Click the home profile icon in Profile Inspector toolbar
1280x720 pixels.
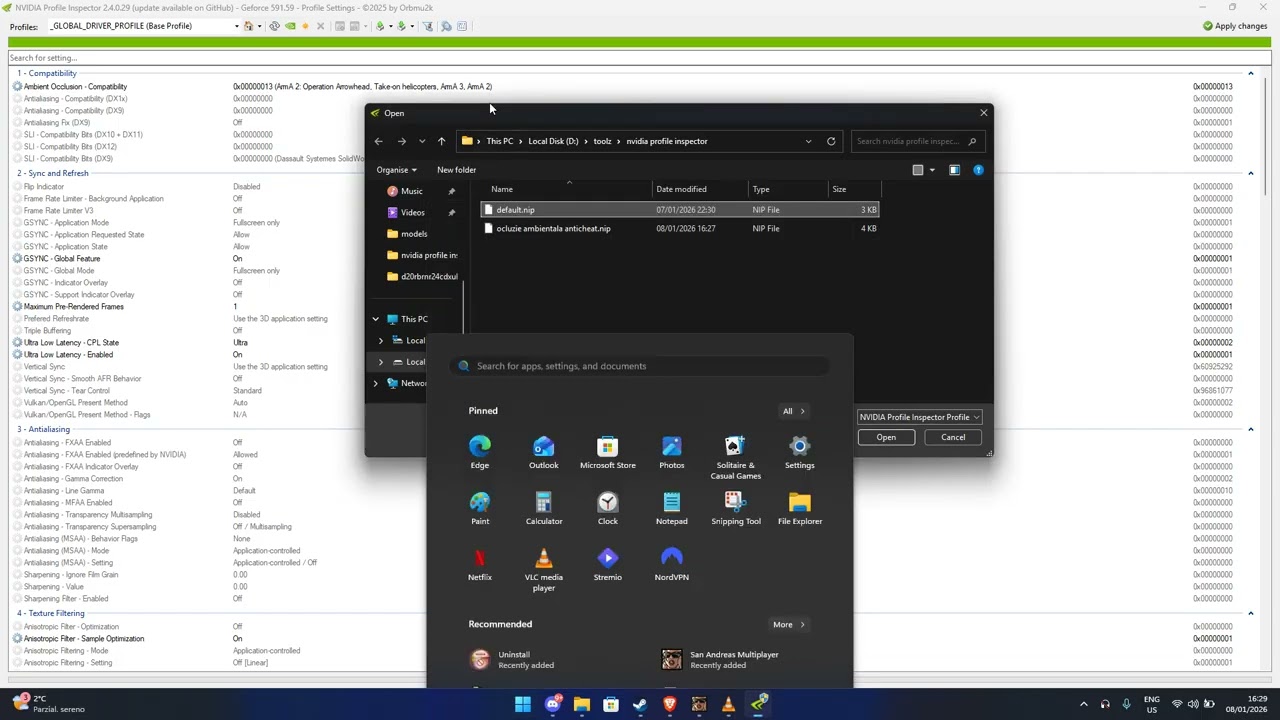point(249,26)
